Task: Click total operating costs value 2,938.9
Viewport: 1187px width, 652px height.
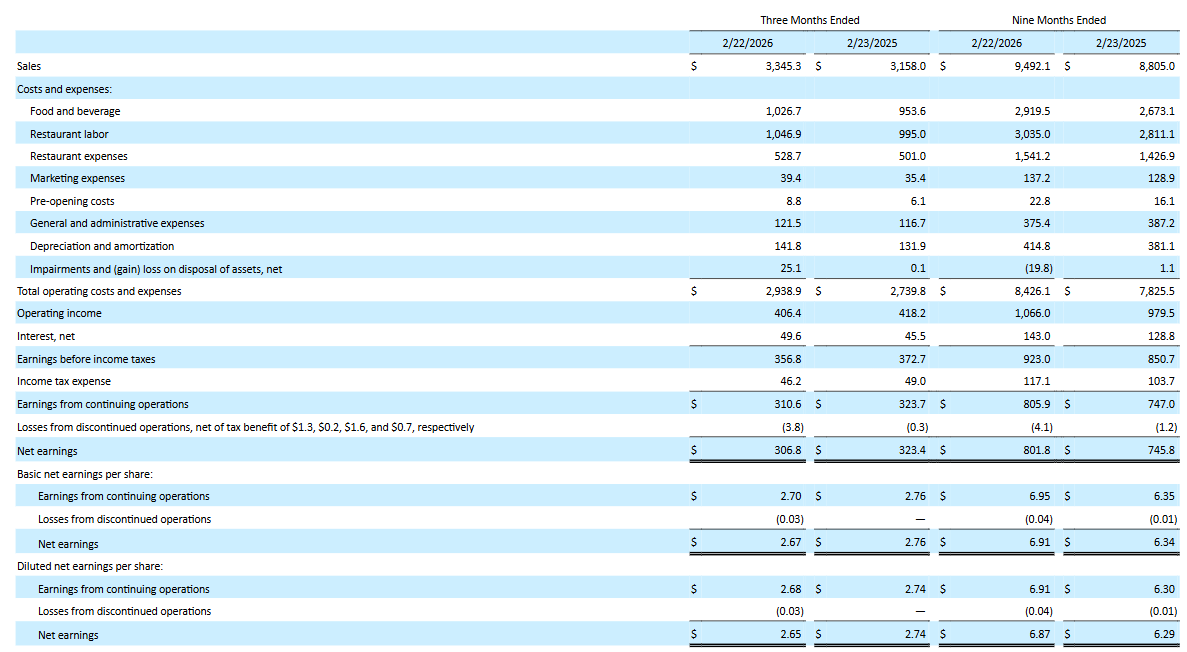Action: pos(783,292)
